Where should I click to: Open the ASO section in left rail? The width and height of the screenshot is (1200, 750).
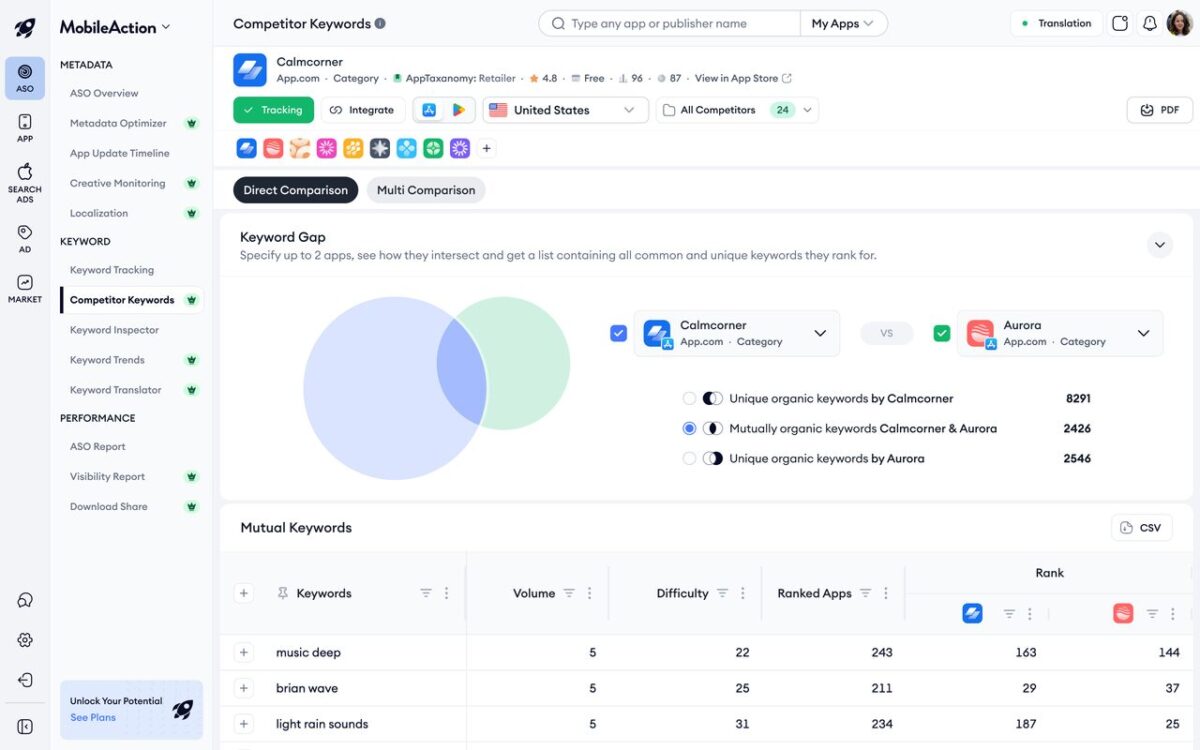tap(25, 78)
